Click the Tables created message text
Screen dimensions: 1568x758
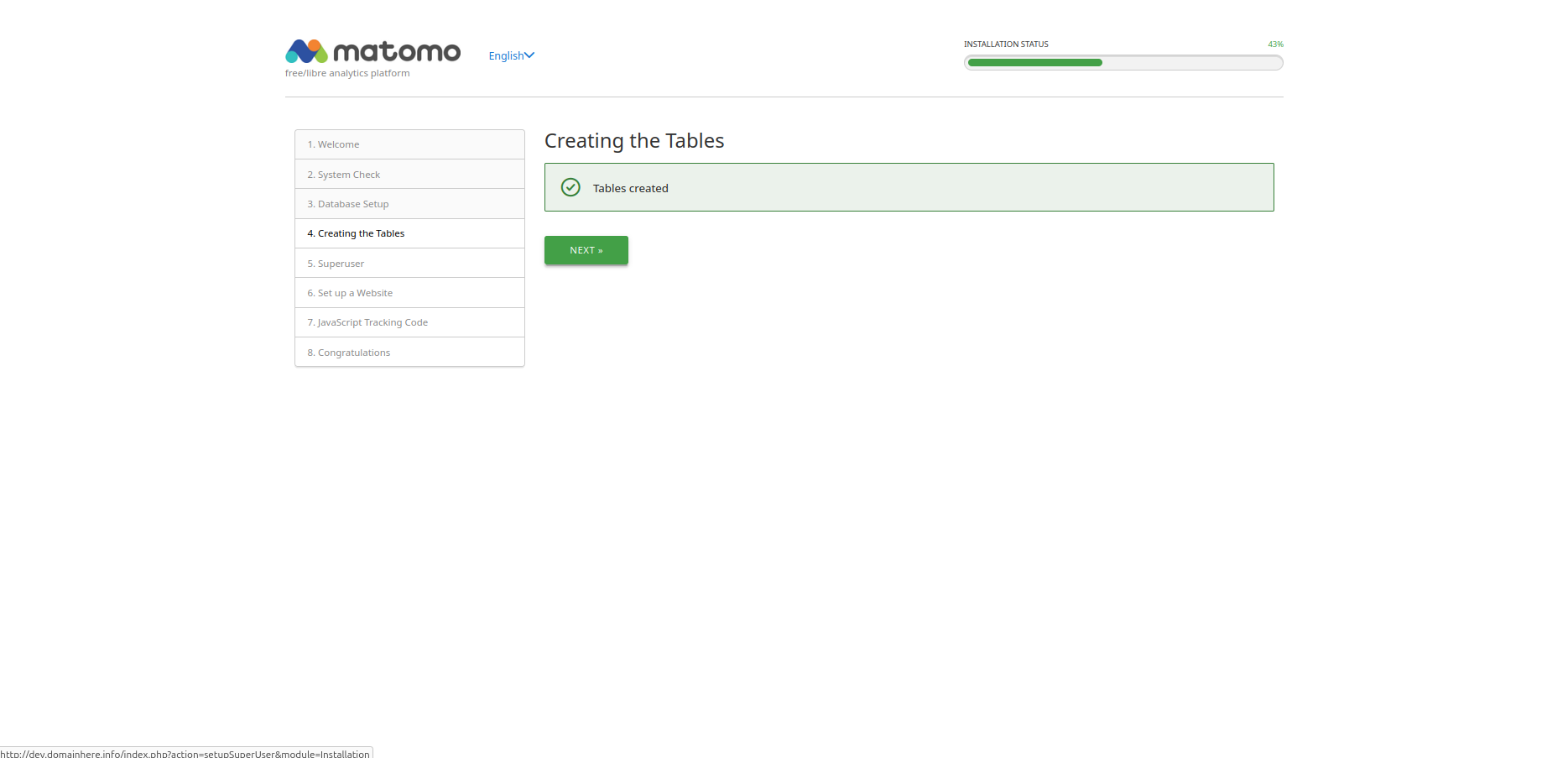click(630, 188)
